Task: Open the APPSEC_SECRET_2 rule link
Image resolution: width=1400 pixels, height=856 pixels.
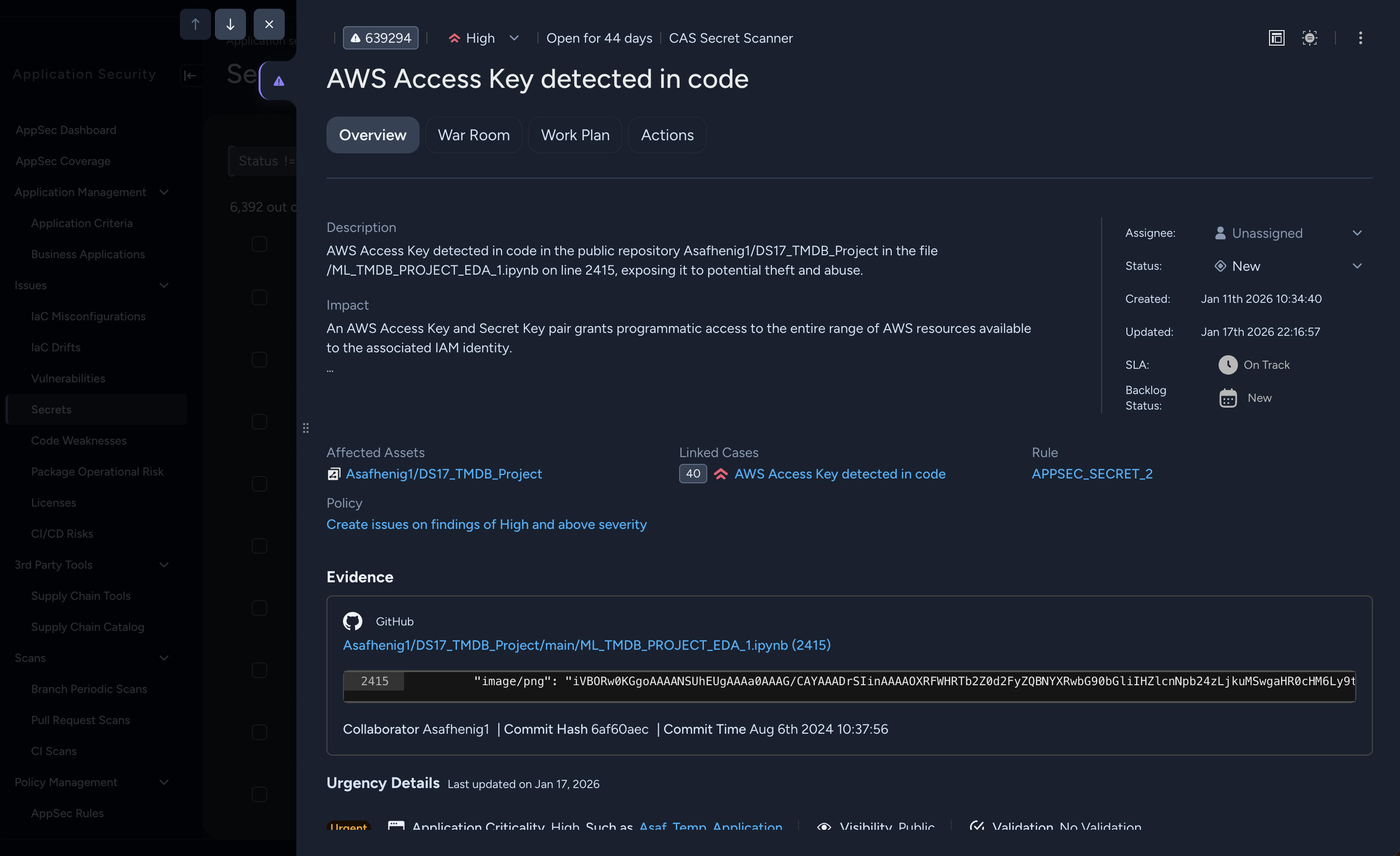Action: pyautogui.click(x=1091, y=474)
